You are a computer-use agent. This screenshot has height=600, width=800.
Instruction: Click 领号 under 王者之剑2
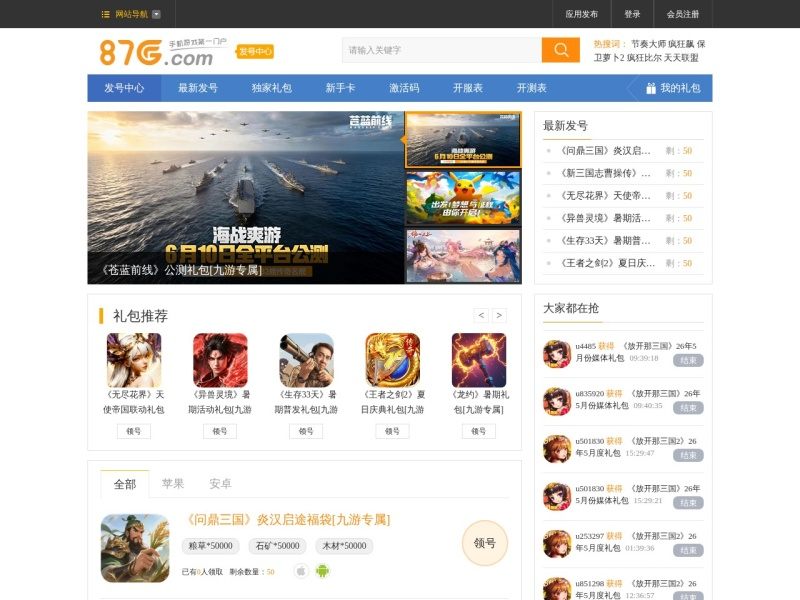coord(392,431)
